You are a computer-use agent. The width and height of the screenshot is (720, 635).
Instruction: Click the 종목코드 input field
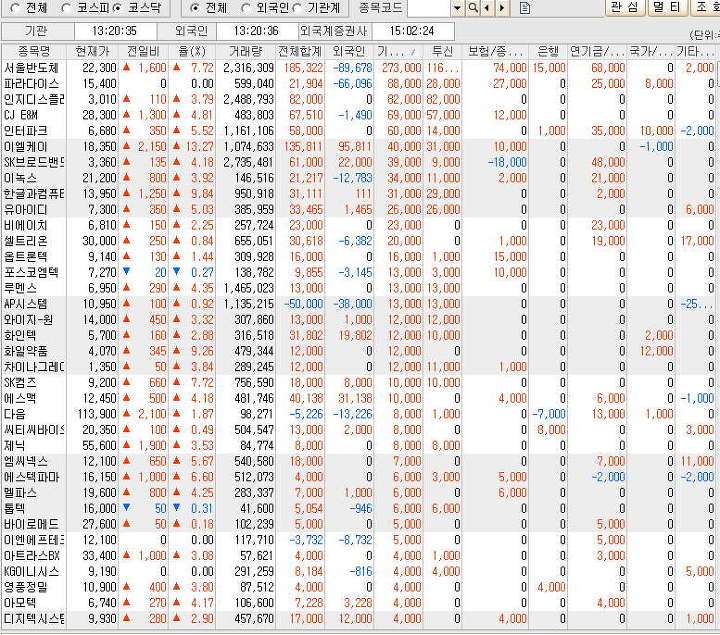[429, 8]
